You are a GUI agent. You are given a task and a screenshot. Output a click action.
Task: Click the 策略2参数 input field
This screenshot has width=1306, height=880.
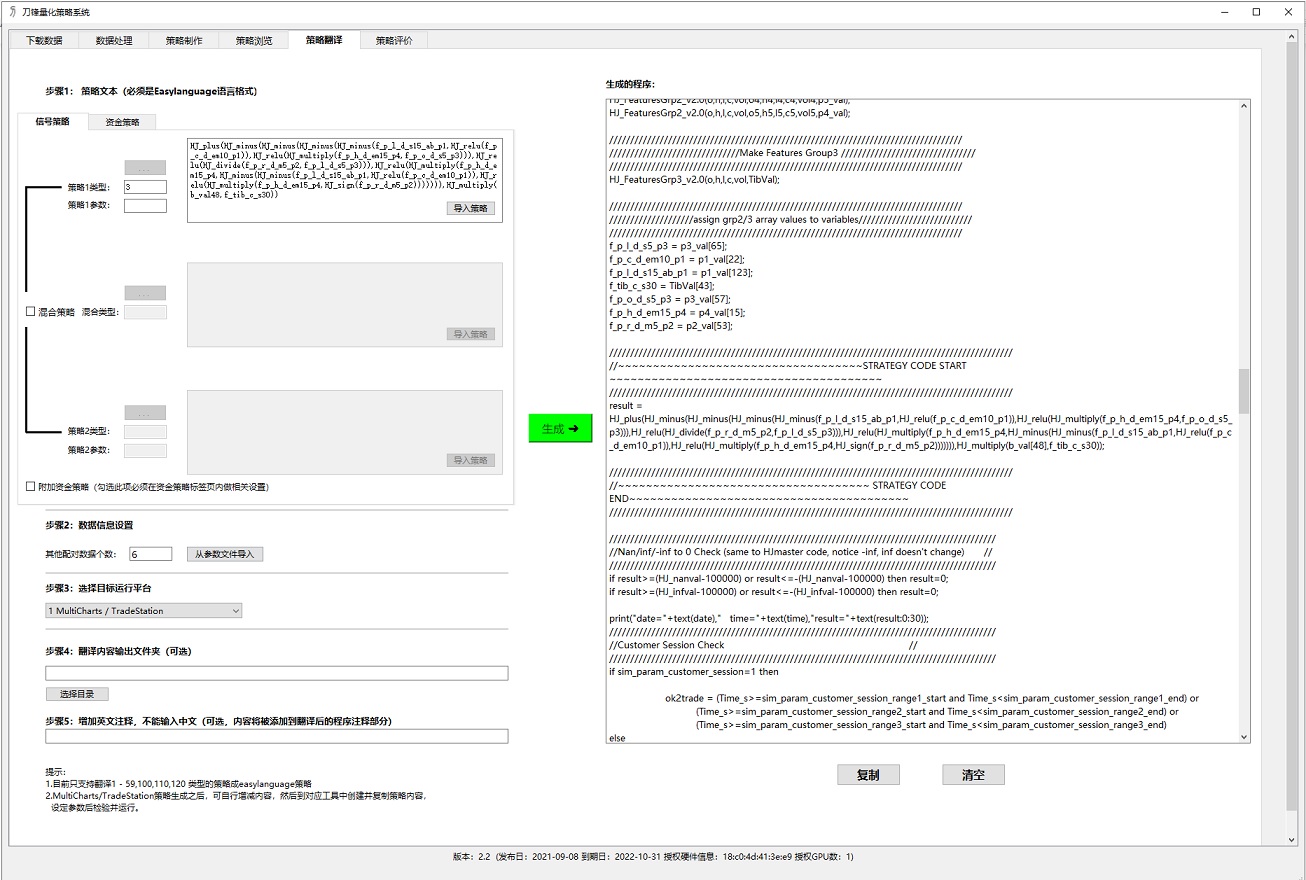[145, 450]
